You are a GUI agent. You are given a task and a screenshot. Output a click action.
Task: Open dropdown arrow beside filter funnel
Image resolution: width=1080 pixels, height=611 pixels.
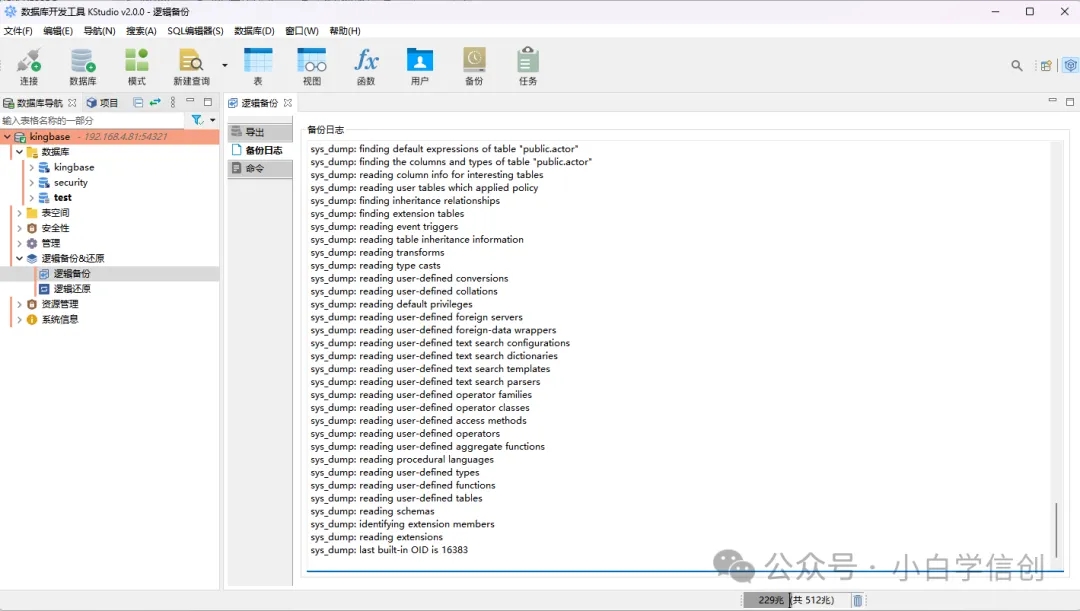[213, 120]
